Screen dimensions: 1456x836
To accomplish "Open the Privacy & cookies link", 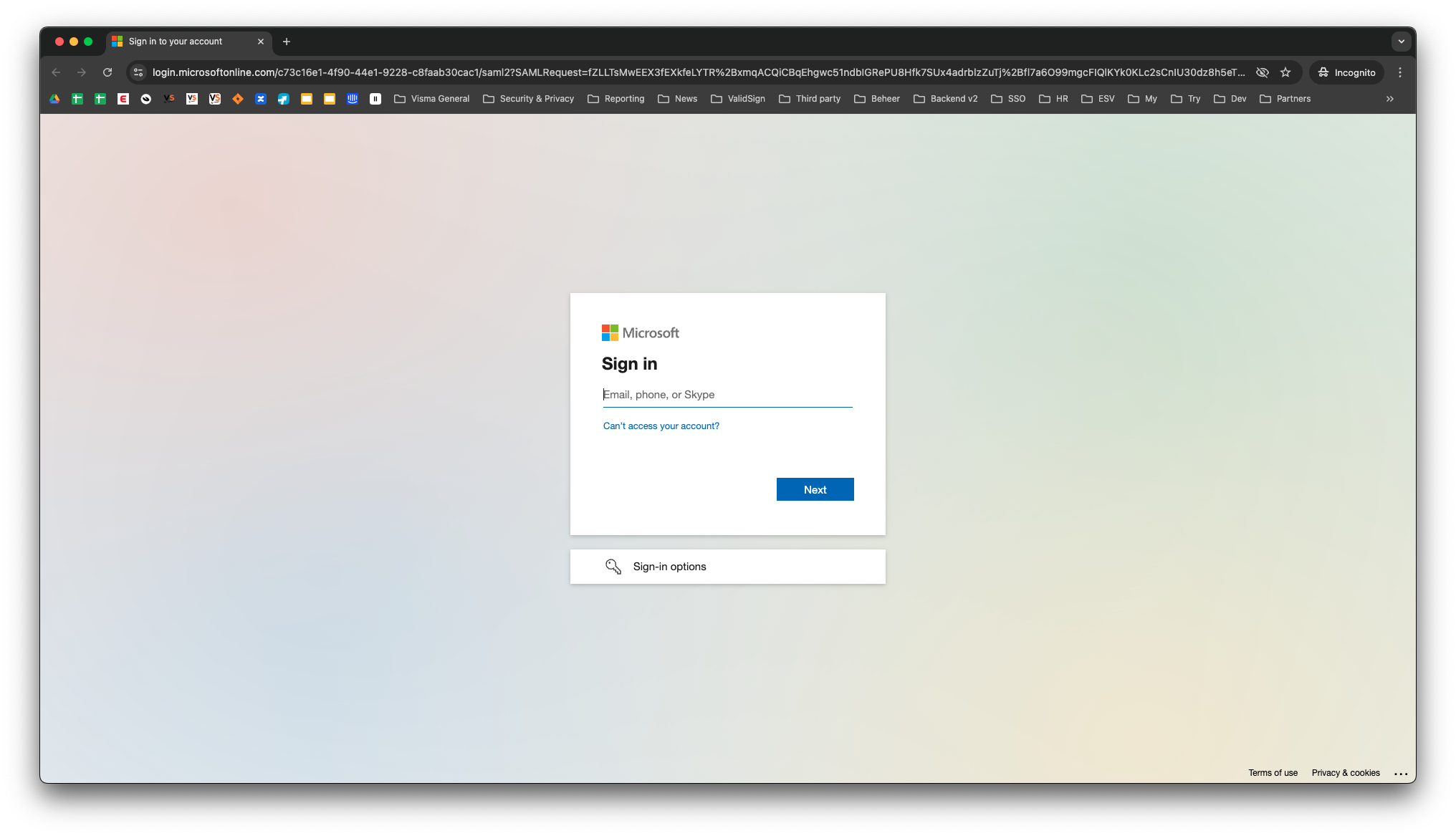I will pyautogui.click(x=1346, y=773).
